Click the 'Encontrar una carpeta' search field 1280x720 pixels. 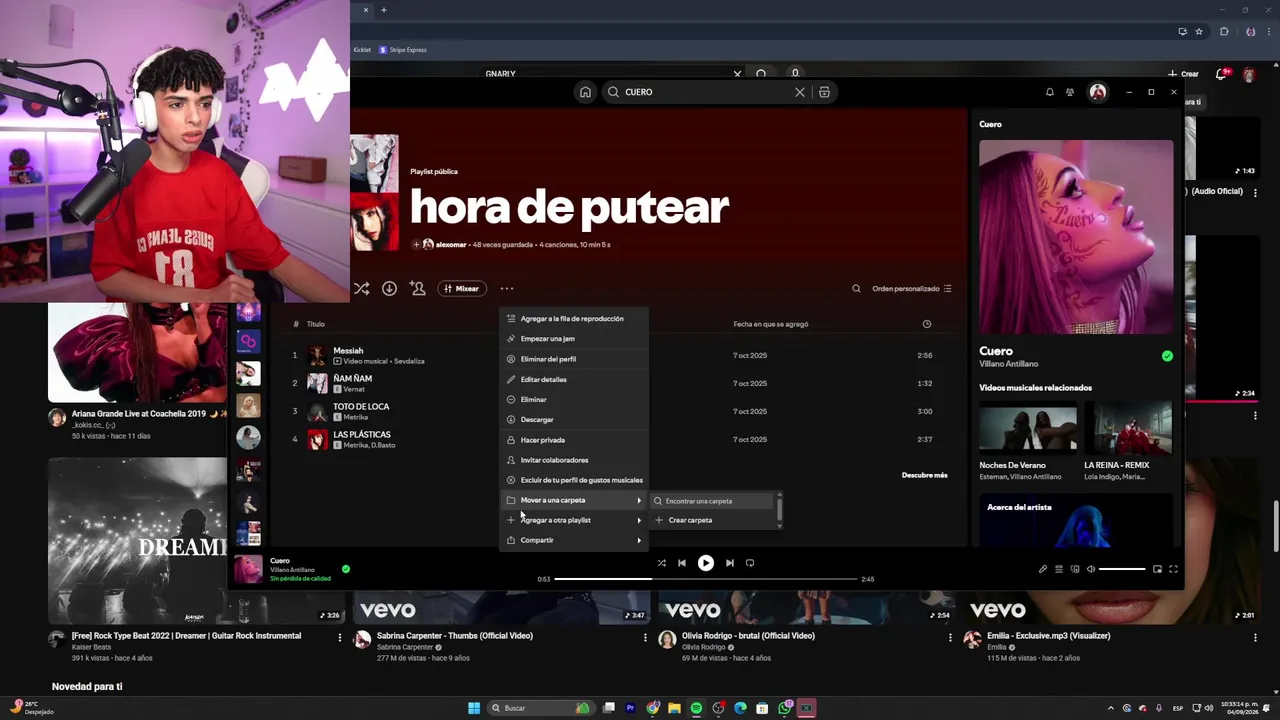[x=712, y=500]
